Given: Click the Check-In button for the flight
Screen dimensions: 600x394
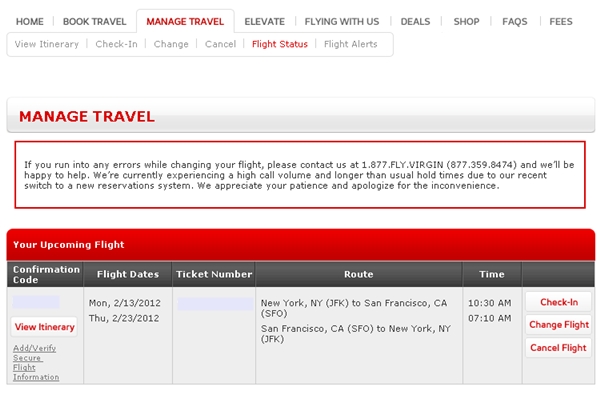Looking at the screenshot, I should (x=559, y=302).
